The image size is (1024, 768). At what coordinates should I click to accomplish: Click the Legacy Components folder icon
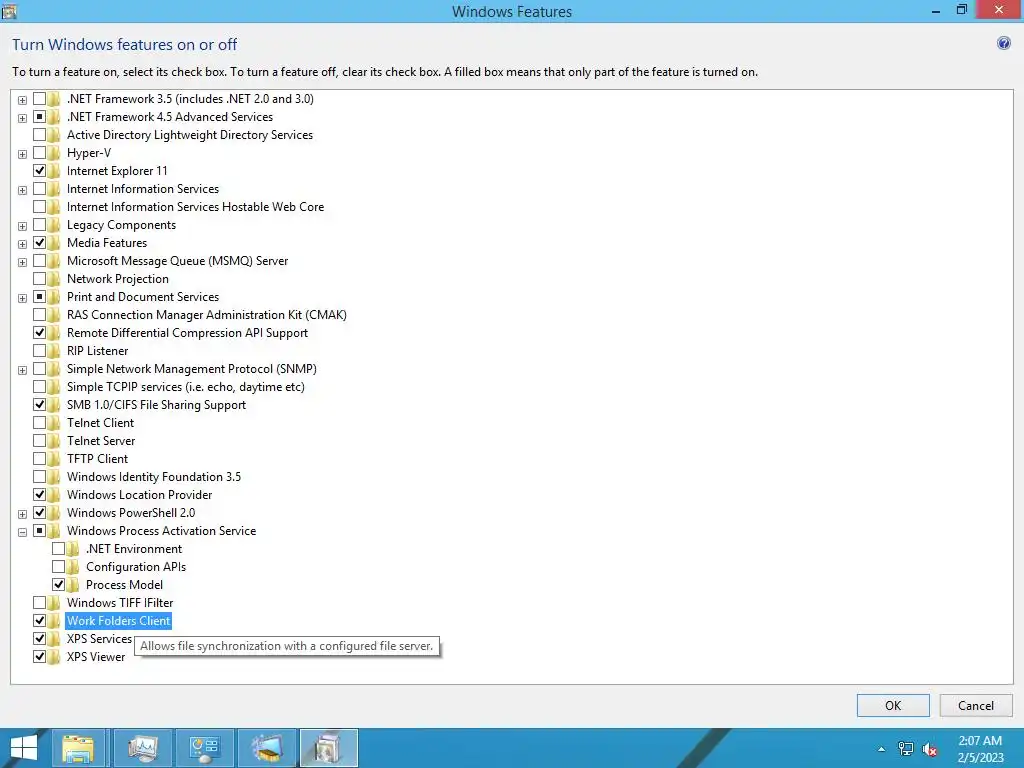[x=54, y=225]
